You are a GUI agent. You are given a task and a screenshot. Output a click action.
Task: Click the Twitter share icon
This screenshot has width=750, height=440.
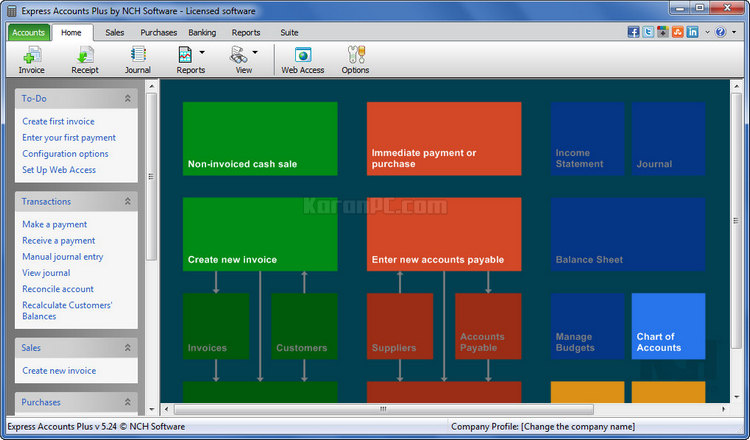pos(648,32)
